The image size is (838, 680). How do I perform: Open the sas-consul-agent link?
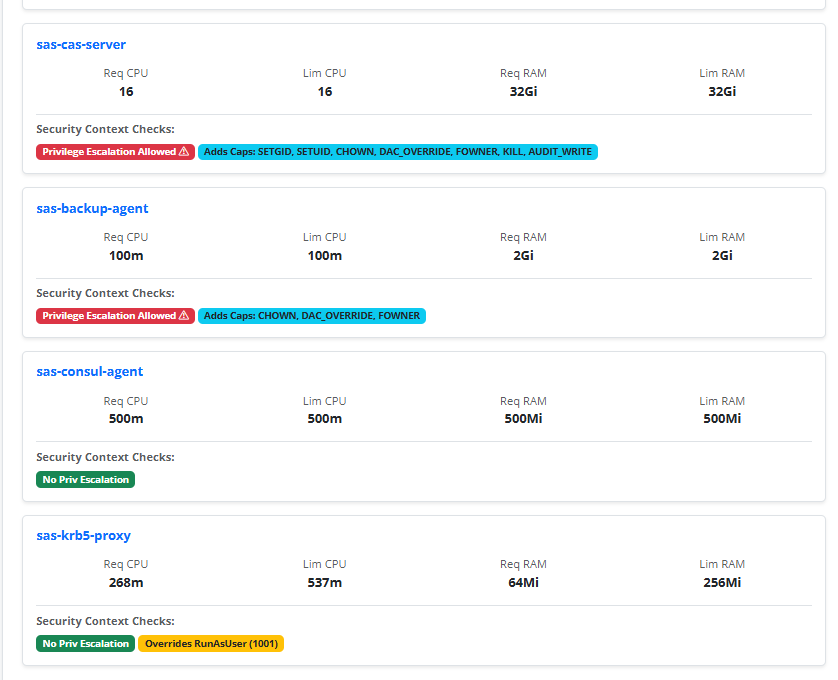point(89,372)
